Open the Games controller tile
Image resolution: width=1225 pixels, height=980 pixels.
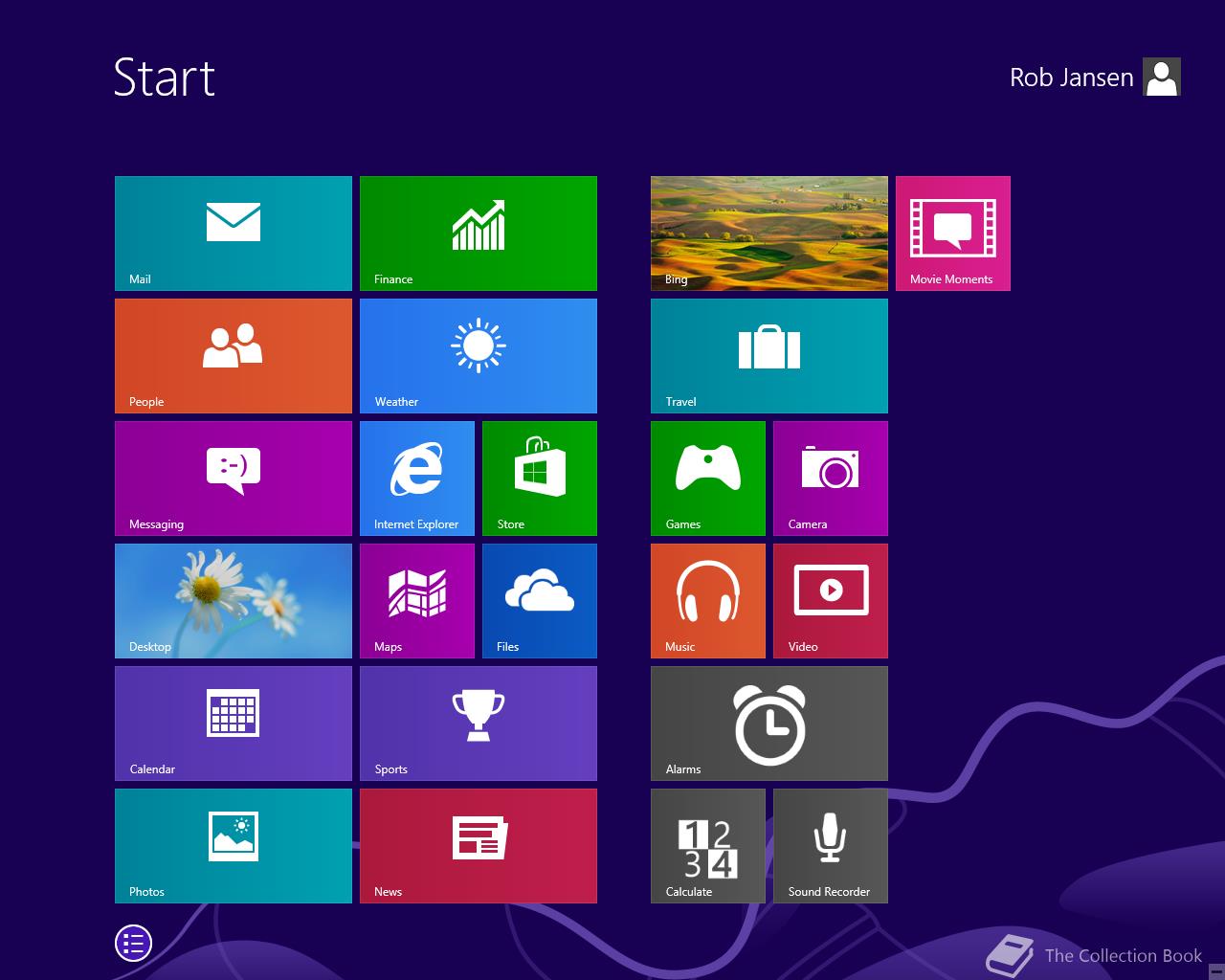point(708,479)
